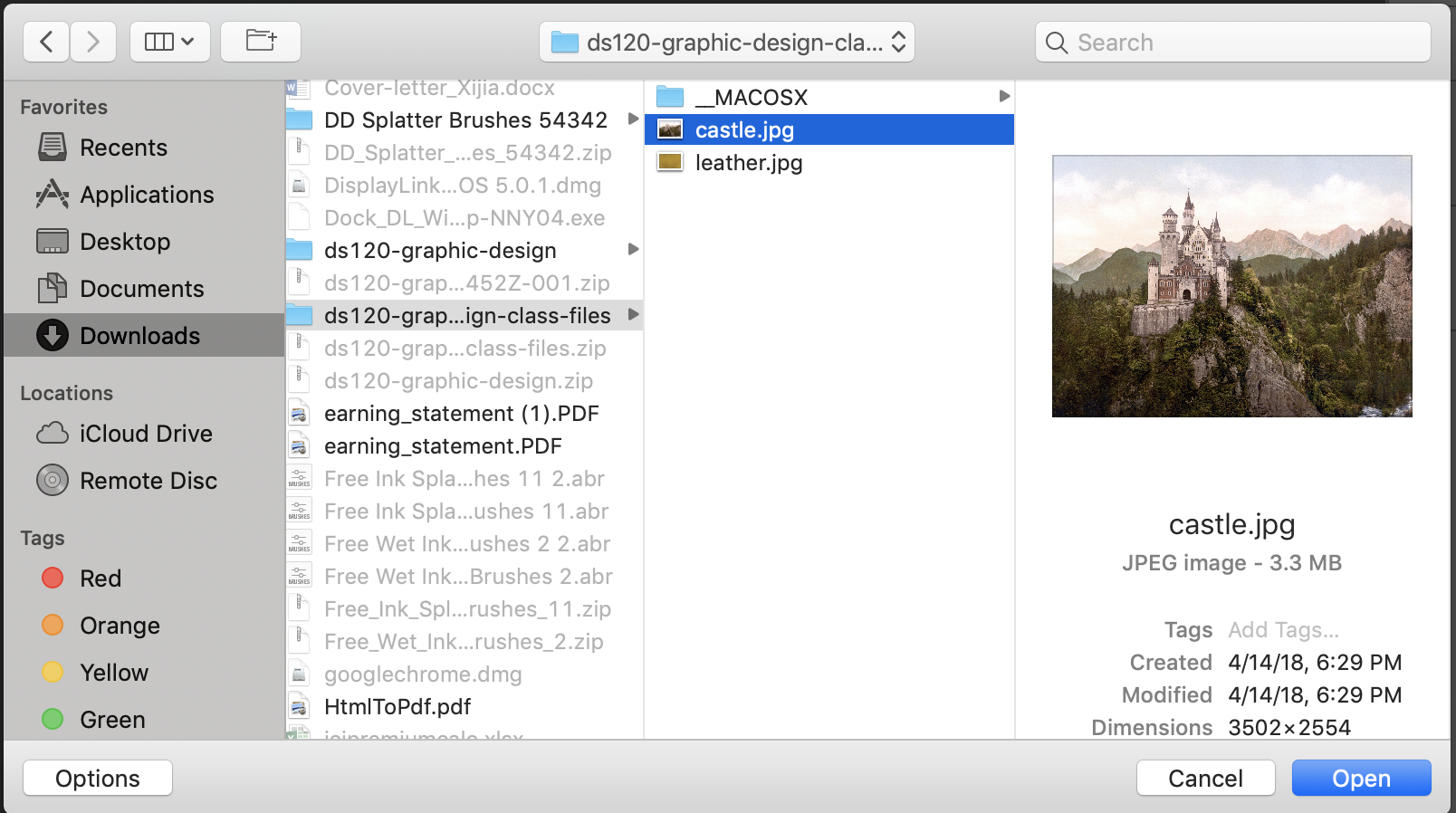The height and width of the screenshot is (813, 1456).
Task: Click greyed ds120-grap...452Z-001.zip file
Action: (x=464, y=283)
